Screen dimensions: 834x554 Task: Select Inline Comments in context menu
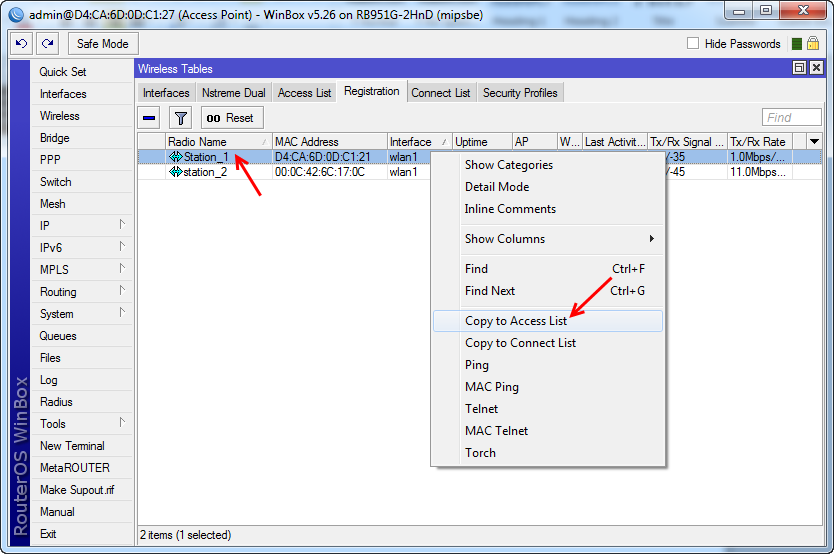coord(548,209)
